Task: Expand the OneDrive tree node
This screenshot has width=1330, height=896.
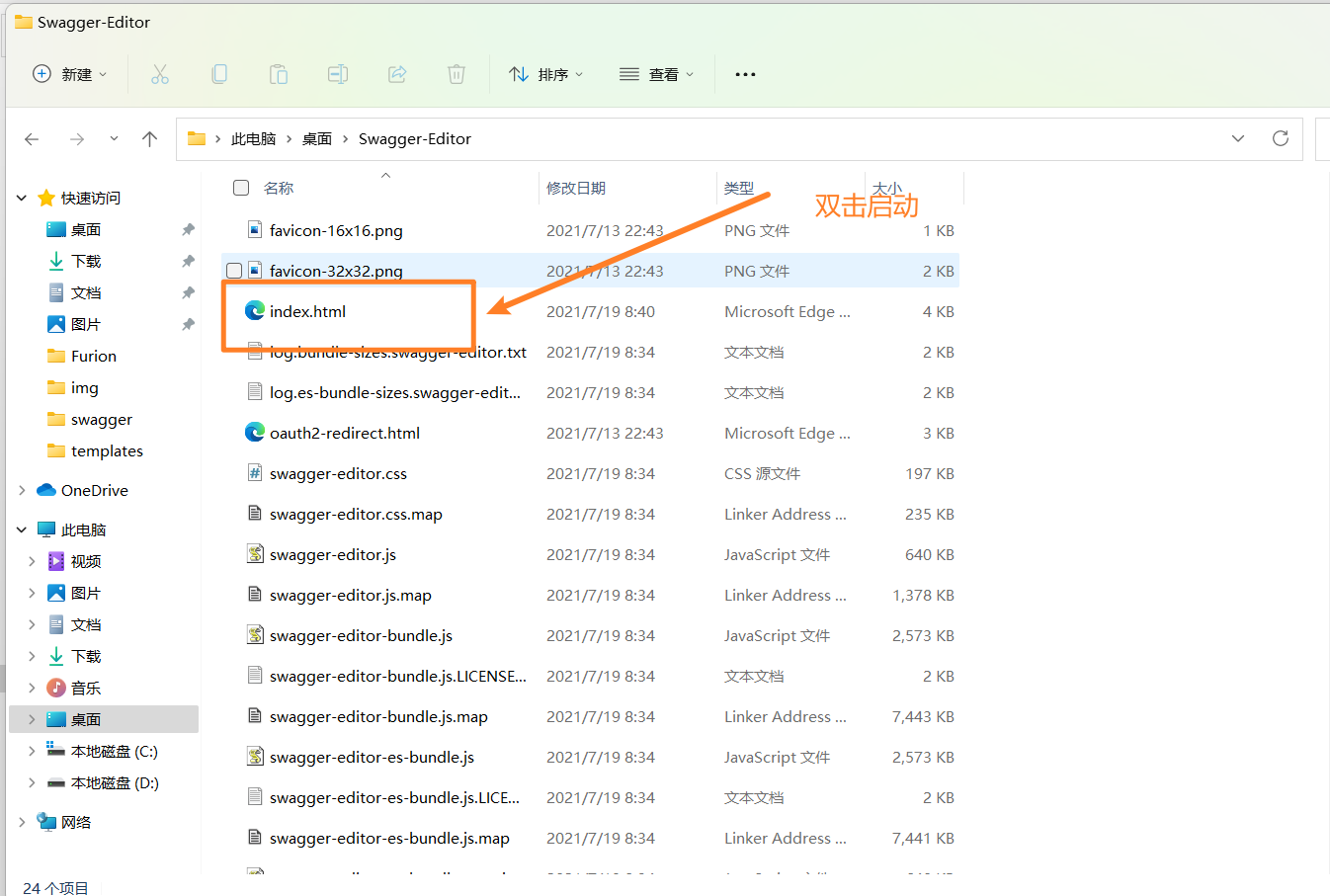Action: [22, 490]
